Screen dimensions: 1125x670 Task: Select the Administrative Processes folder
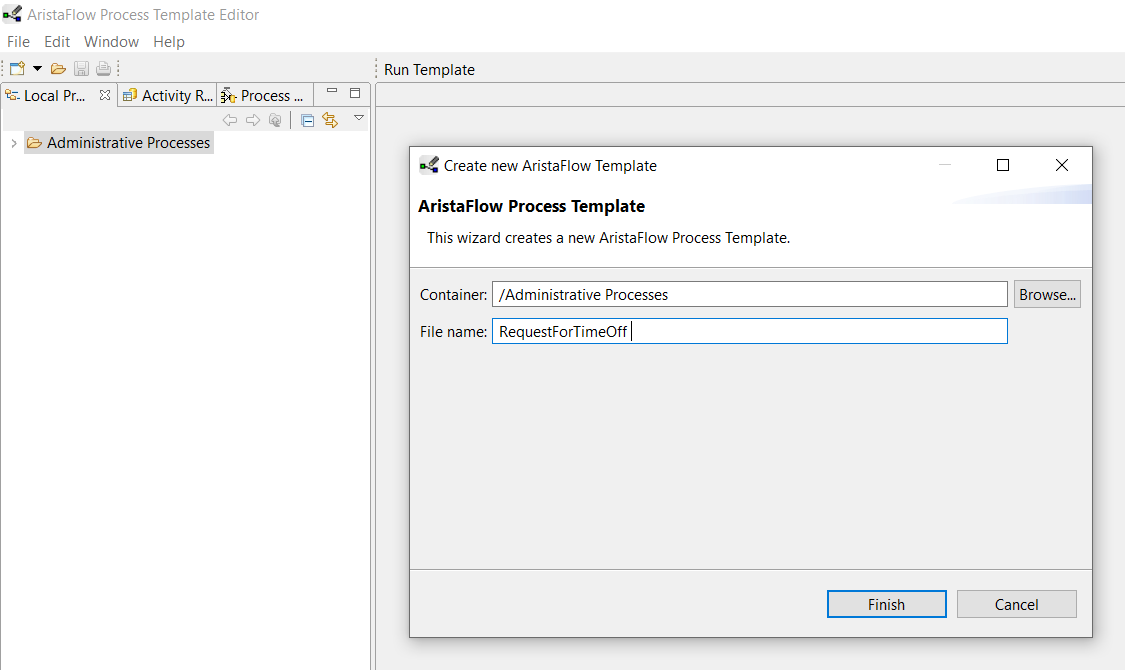pos(119,143)
